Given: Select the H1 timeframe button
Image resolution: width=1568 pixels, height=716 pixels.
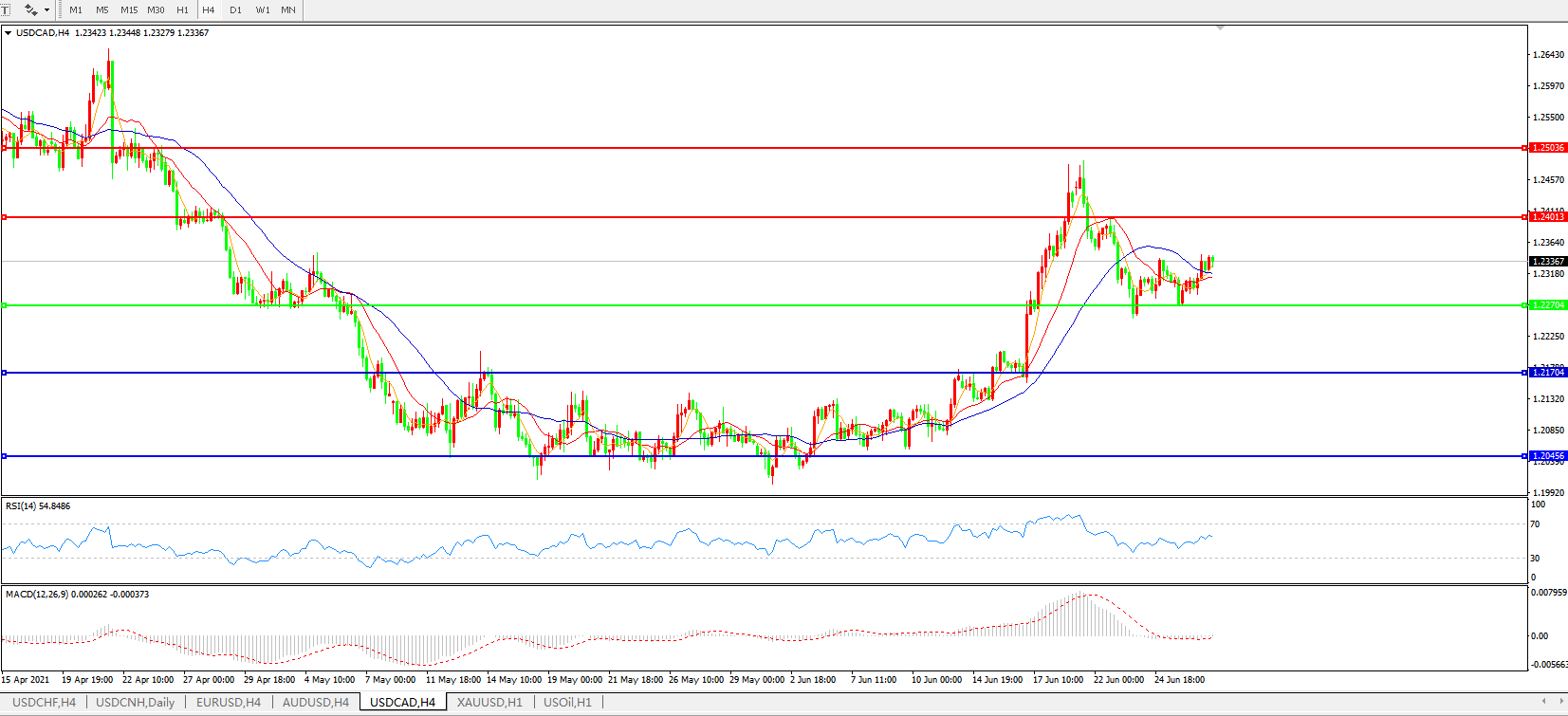Looking at the screenshot, I should click(x=182, y=9).
